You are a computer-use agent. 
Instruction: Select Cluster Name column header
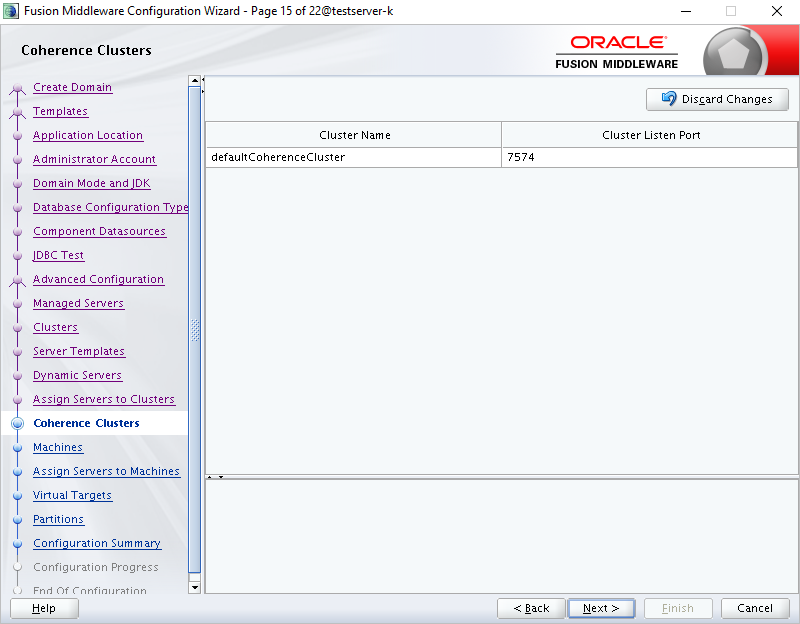pos(354,135)
